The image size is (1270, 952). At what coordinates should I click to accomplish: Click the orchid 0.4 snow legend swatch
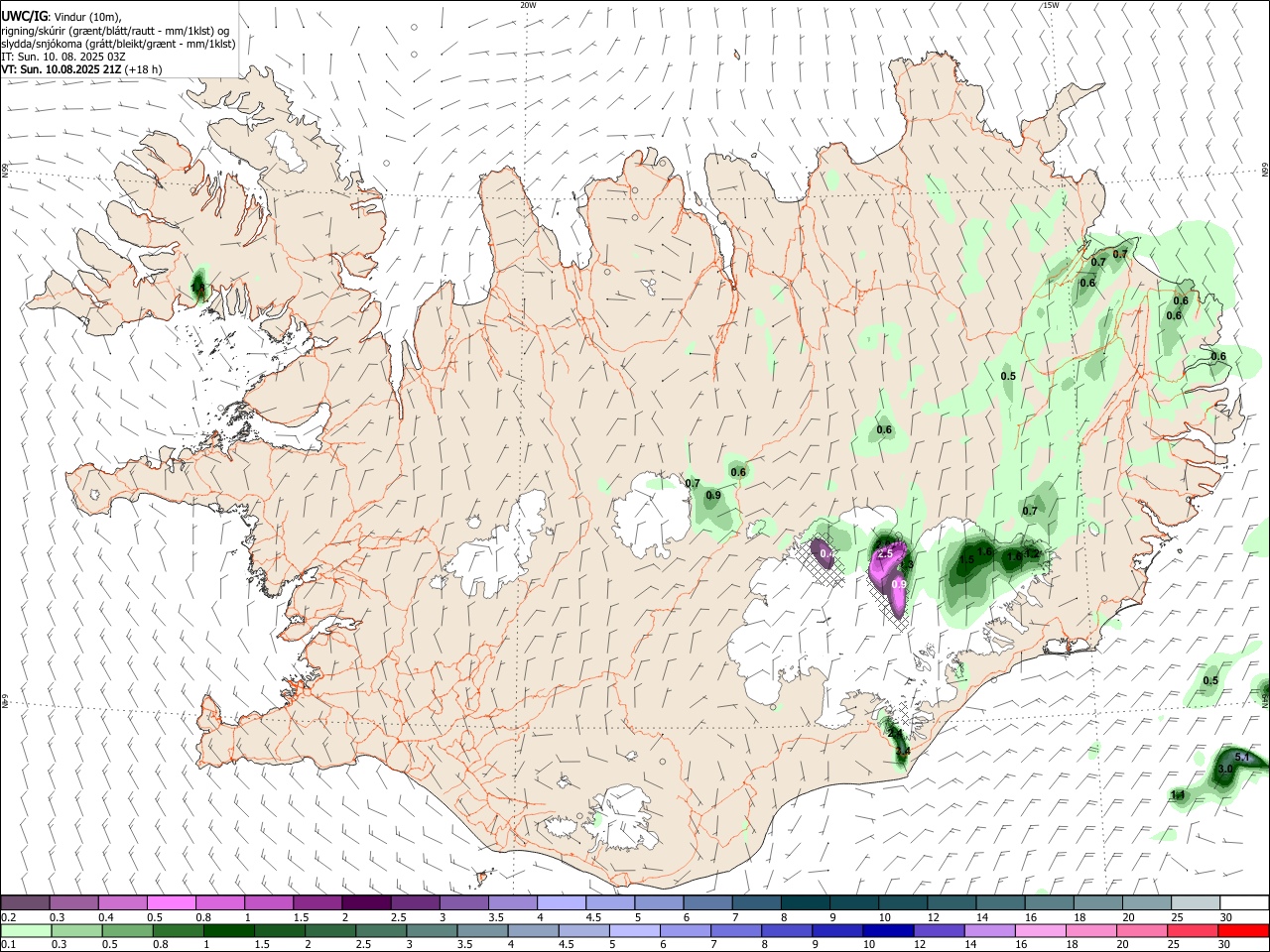point(122,902)
